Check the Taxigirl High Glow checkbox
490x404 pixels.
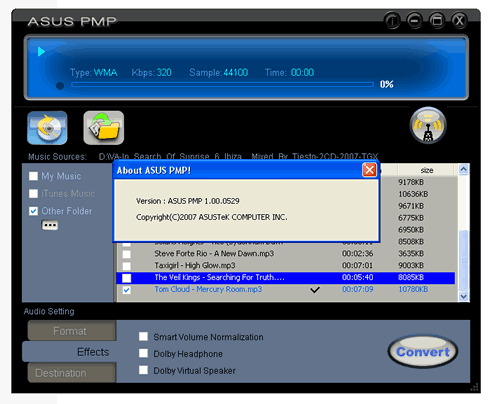(x=127, y=266)
